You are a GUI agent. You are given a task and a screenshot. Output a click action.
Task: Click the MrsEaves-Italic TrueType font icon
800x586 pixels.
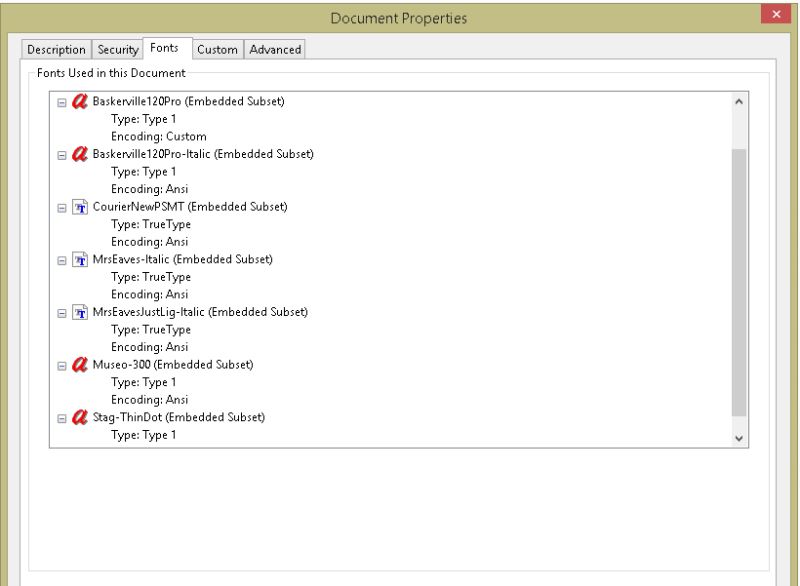click(x=80, y=260)
